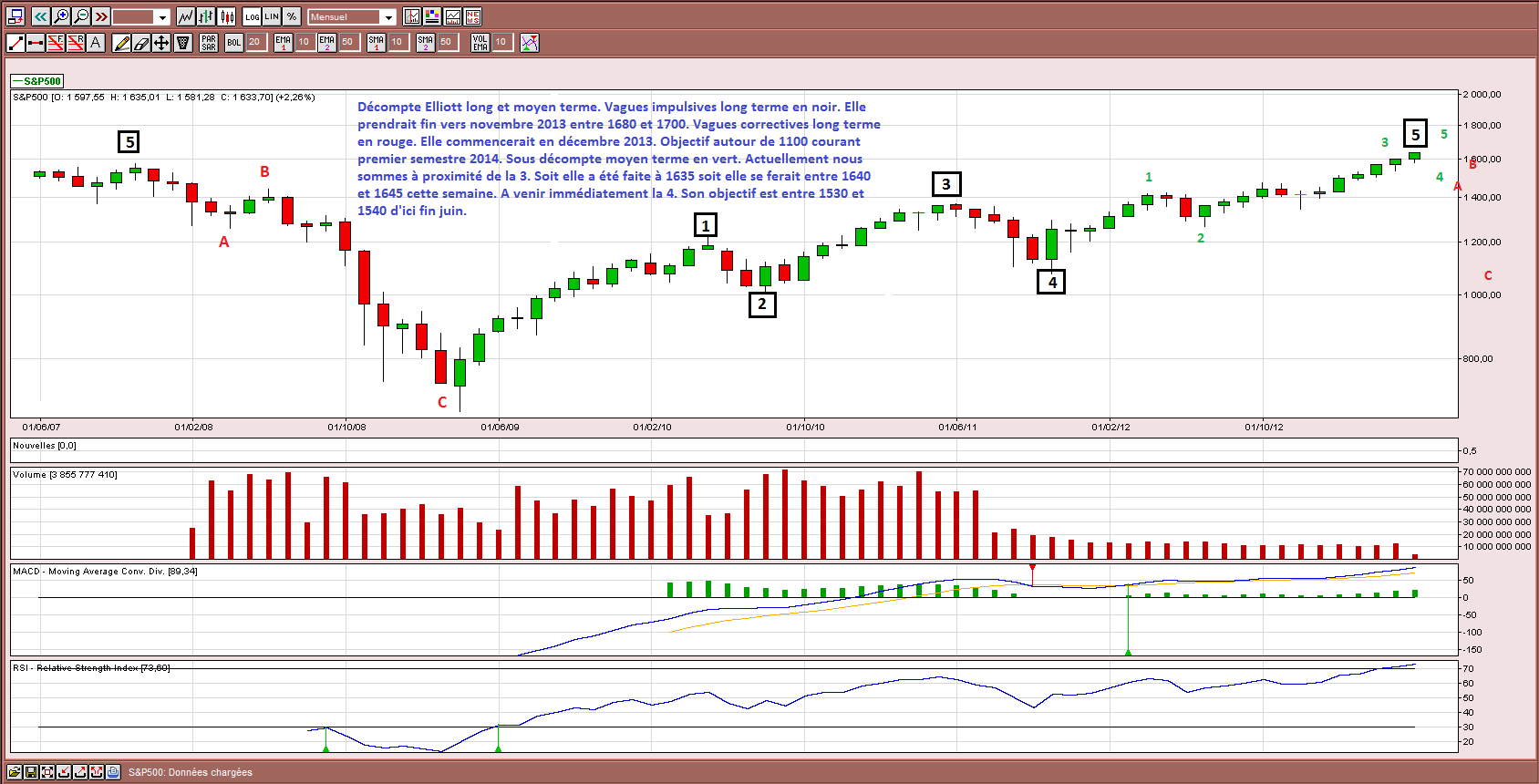Enable percent scale mode
This screenshot has width=1539, height=784.
[x=292, y=16]
